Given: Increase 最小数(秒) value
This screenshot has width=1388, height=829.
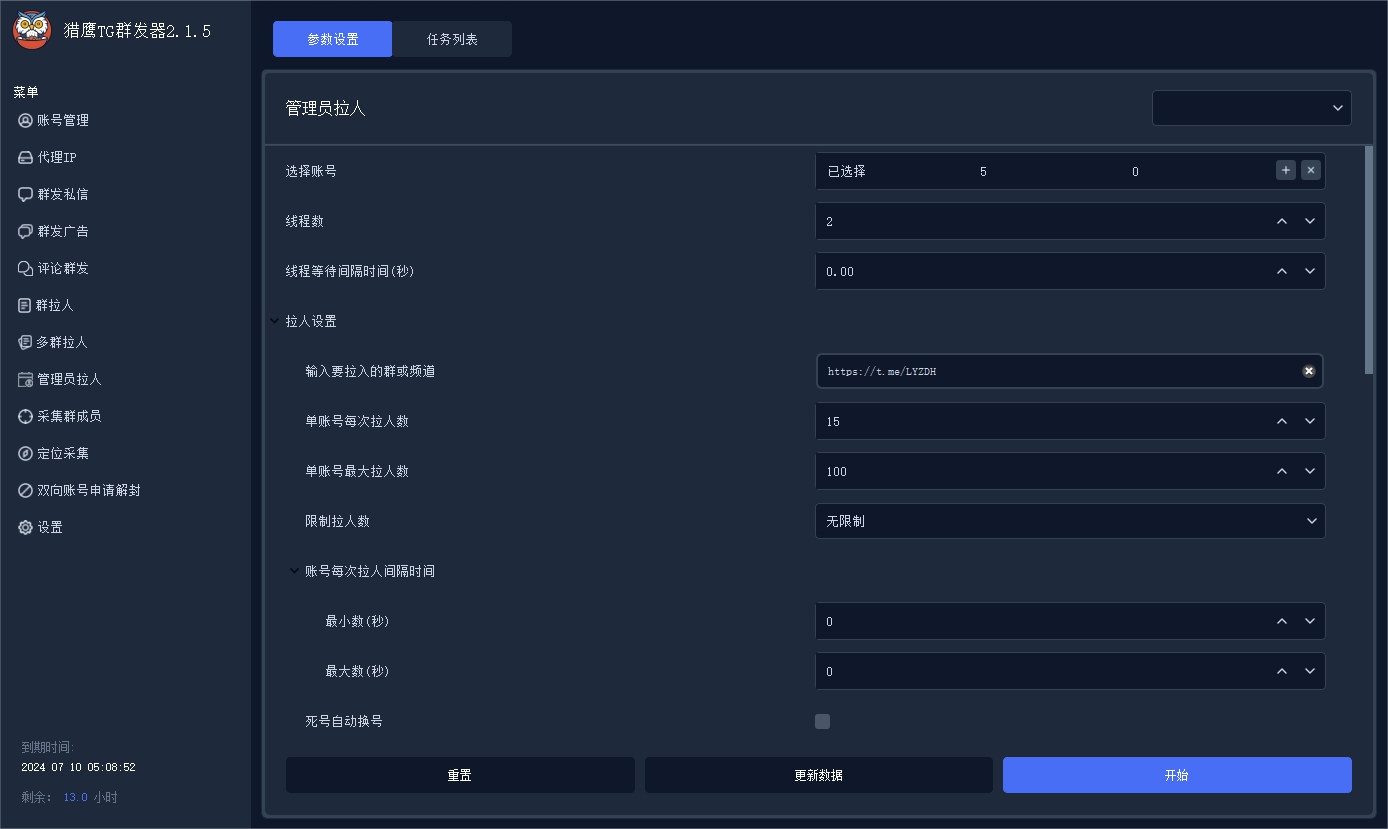Looking at the screenshot, I should (1282, 621).
